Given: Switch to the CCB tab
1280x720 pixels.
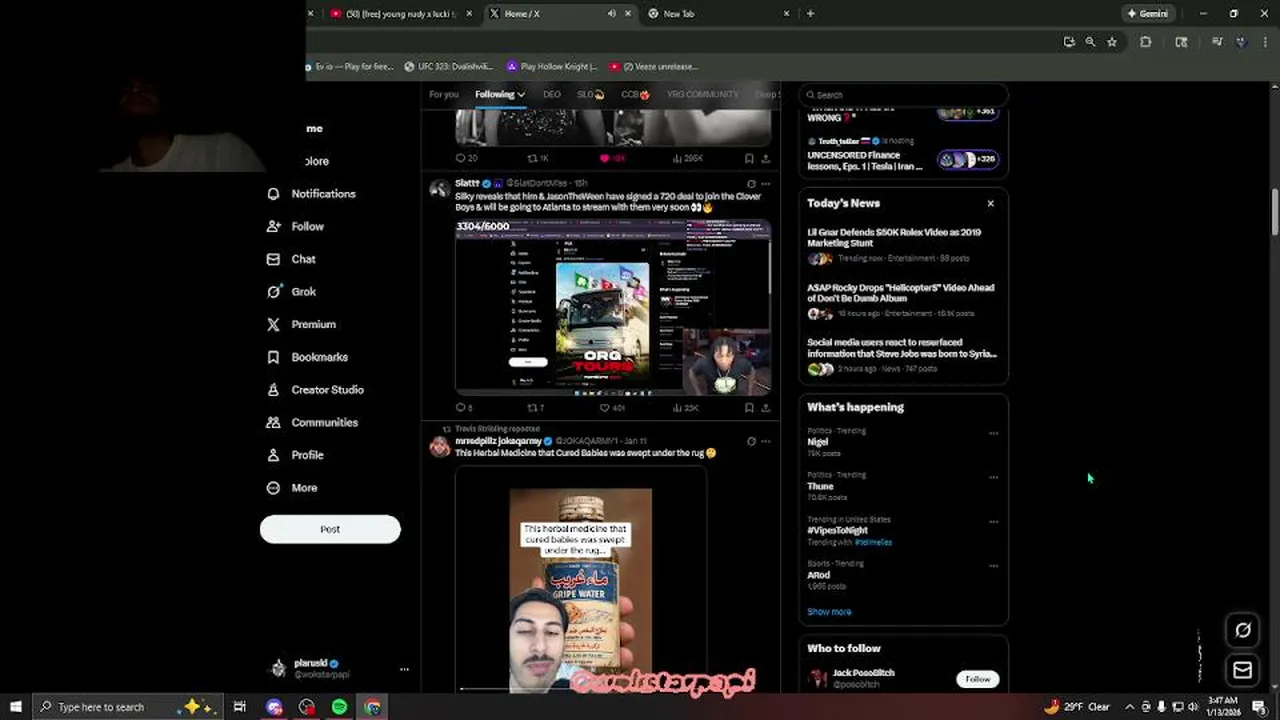Looking at the screenshot, I should pos(635,95).
